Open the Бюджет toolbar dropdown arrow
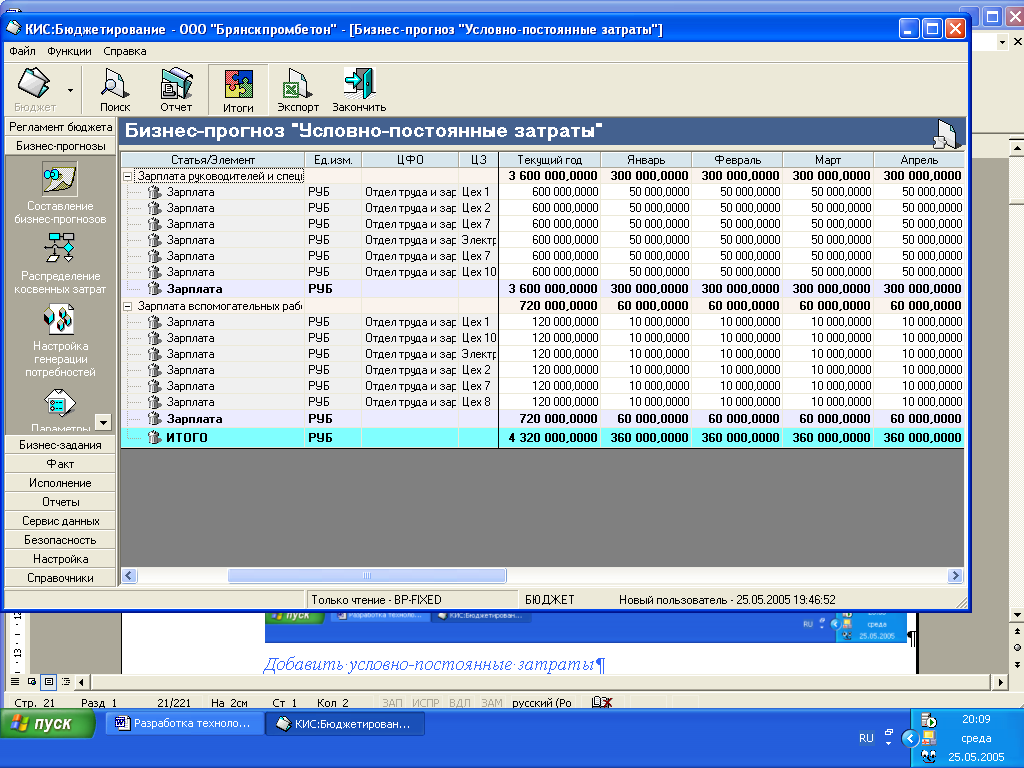This screenshot has height=768, width=1024. 70,90
